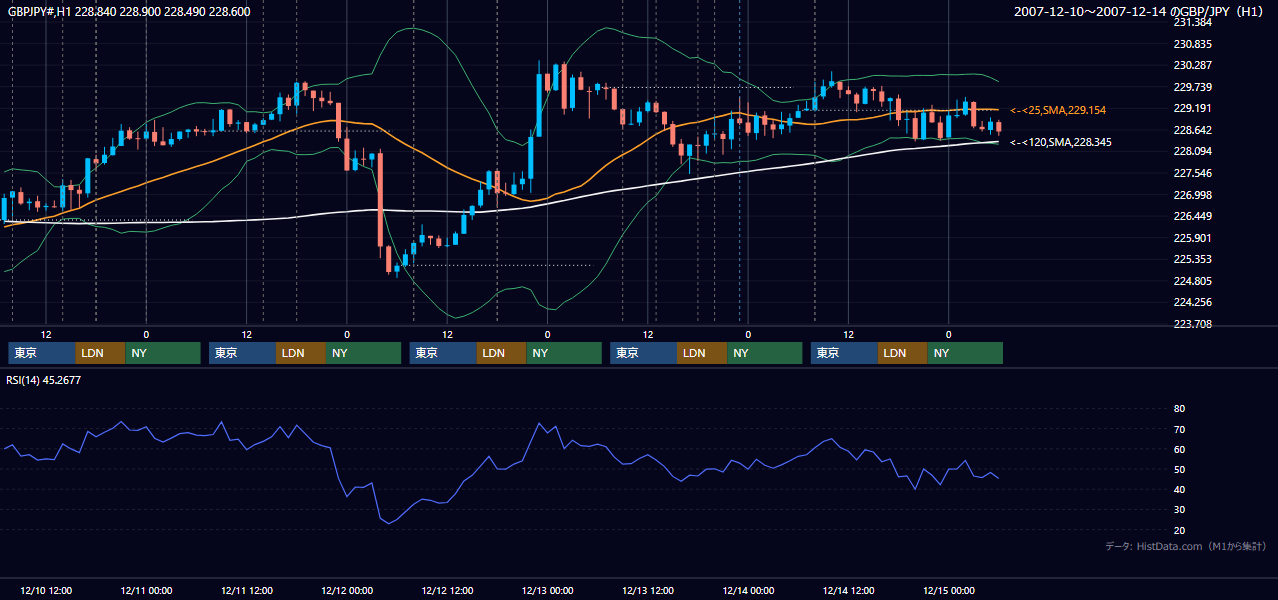Viewport: 1278px width, 600px height.
Task: Click price axis label 227.546
Action: pyautogui.click(x=1193, y=173)
